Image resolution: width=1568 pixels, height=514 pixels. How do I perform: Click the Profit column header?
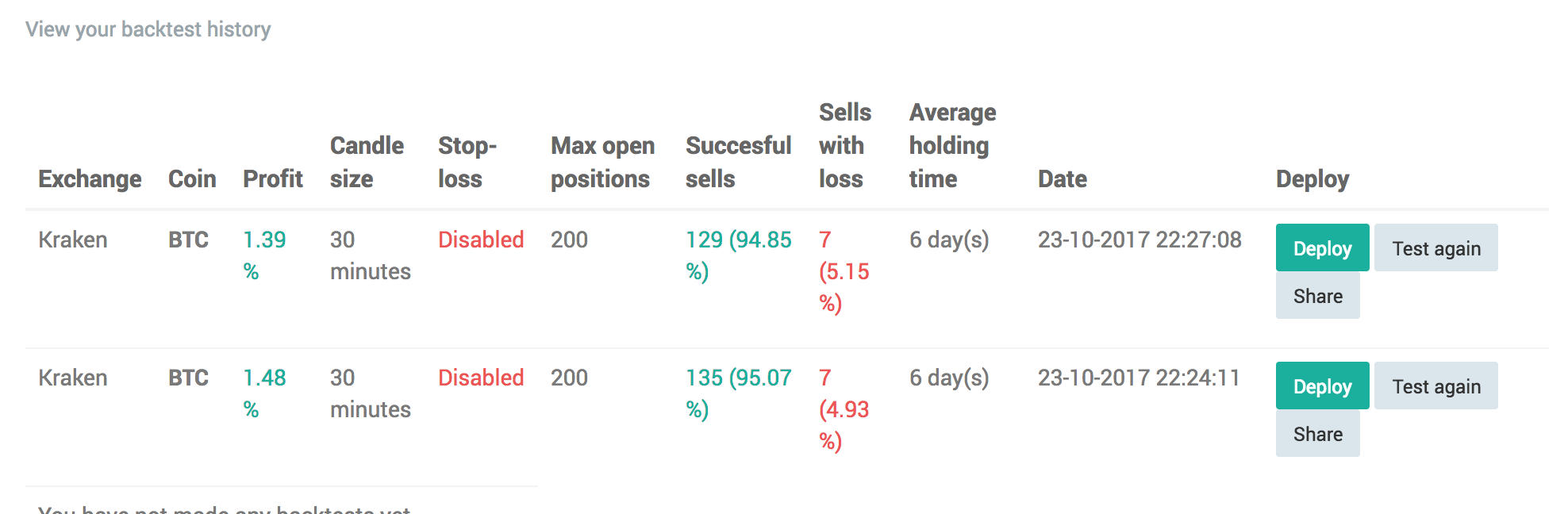pyautogui.click(x=273, y=179)
